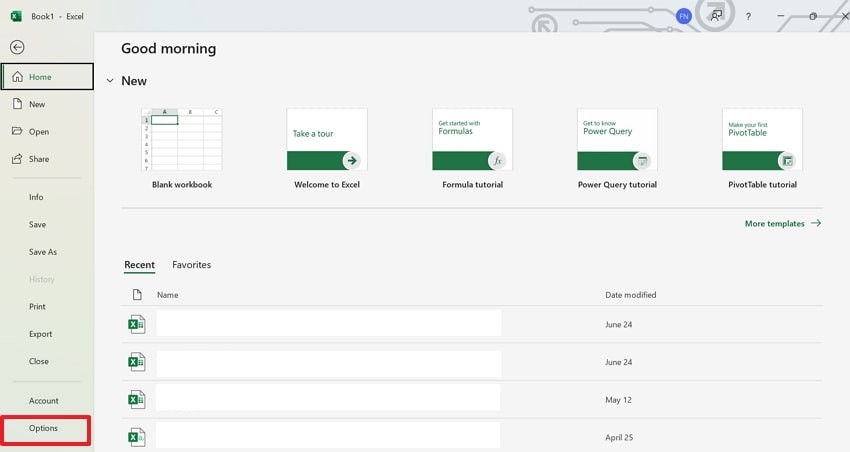Open the Welcome to Excel tour template
Viewport: 850px width, 452px height.
click(x=327, y=140)
